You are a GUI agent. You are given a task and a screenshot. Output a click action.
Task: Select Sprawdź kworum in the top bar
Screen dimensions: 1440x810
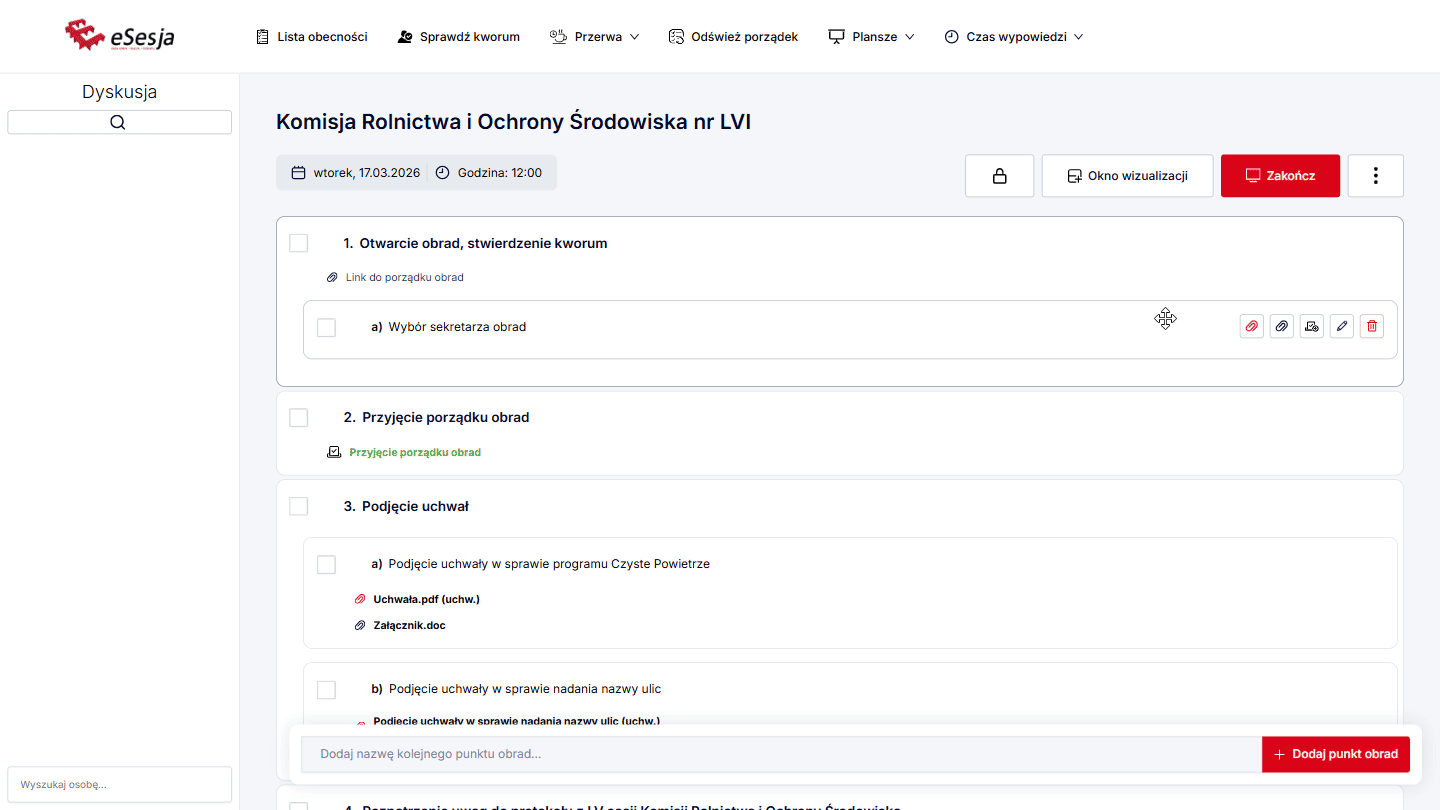459,37
